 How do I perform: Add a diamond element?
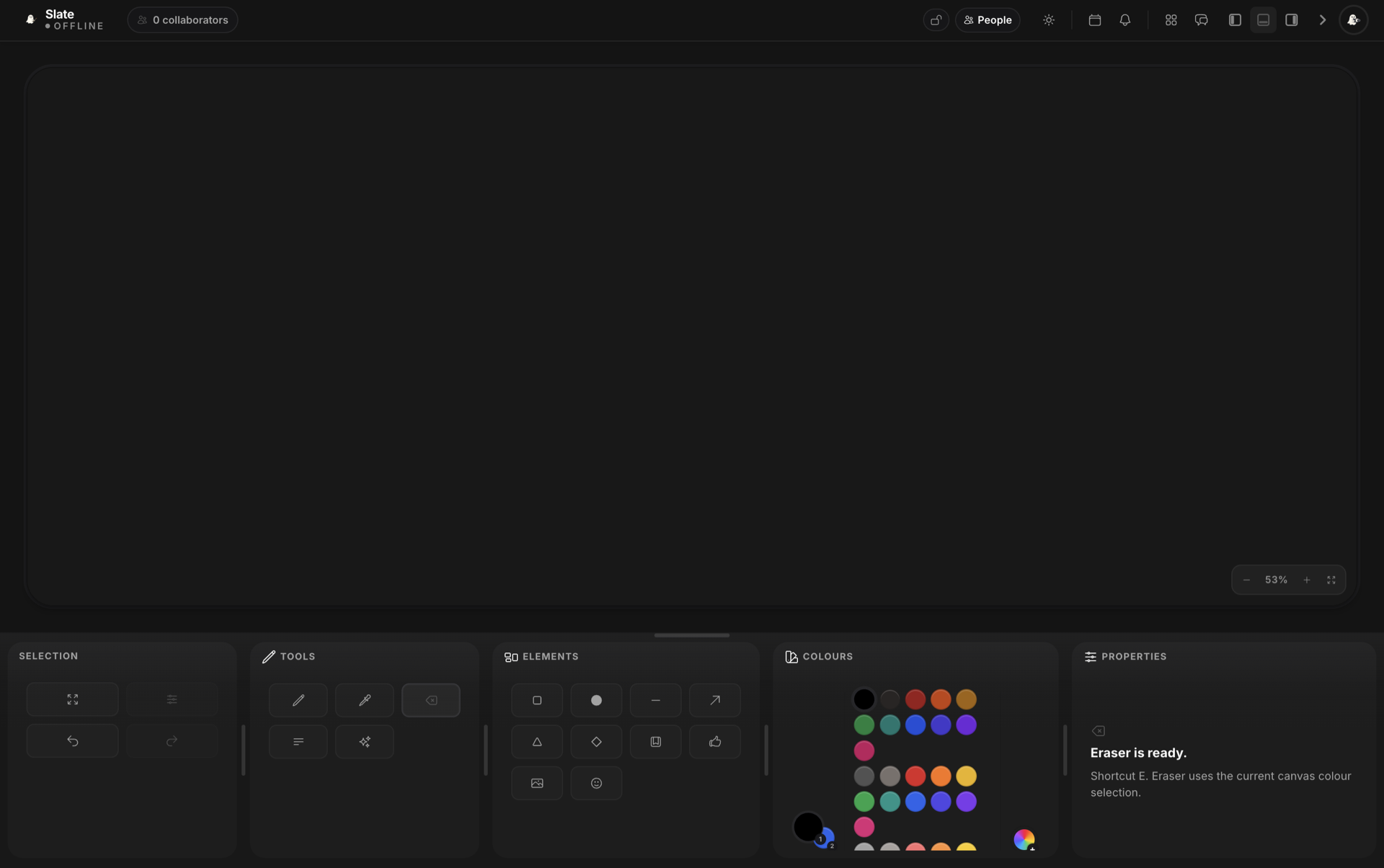pos(596,742)
